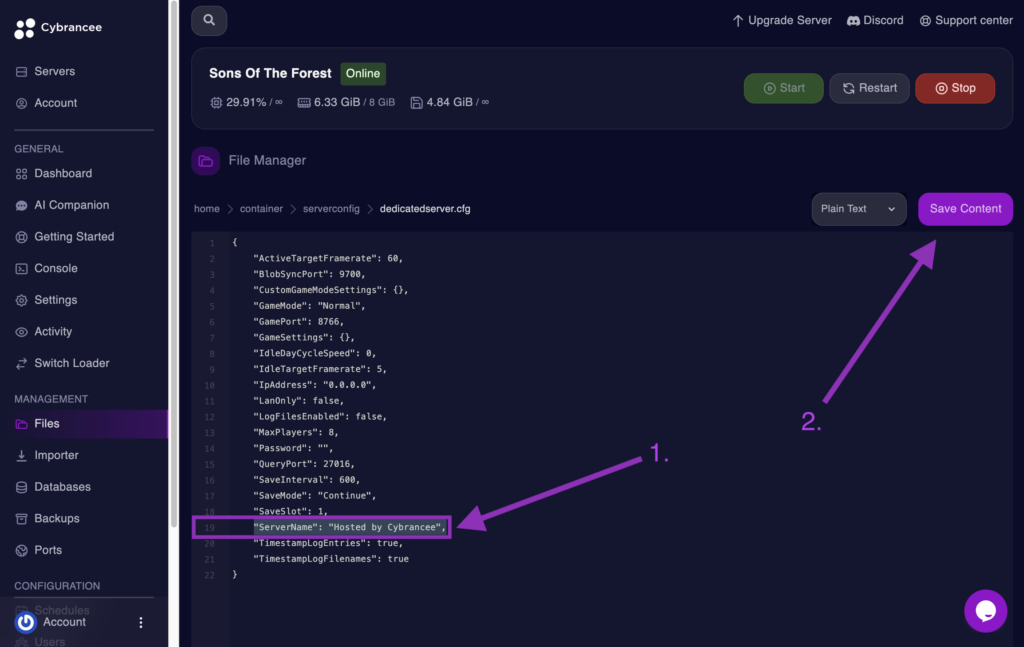Click the Files folder icon
The width and height of the screenshot is (1024, 647).
point(22,424)
